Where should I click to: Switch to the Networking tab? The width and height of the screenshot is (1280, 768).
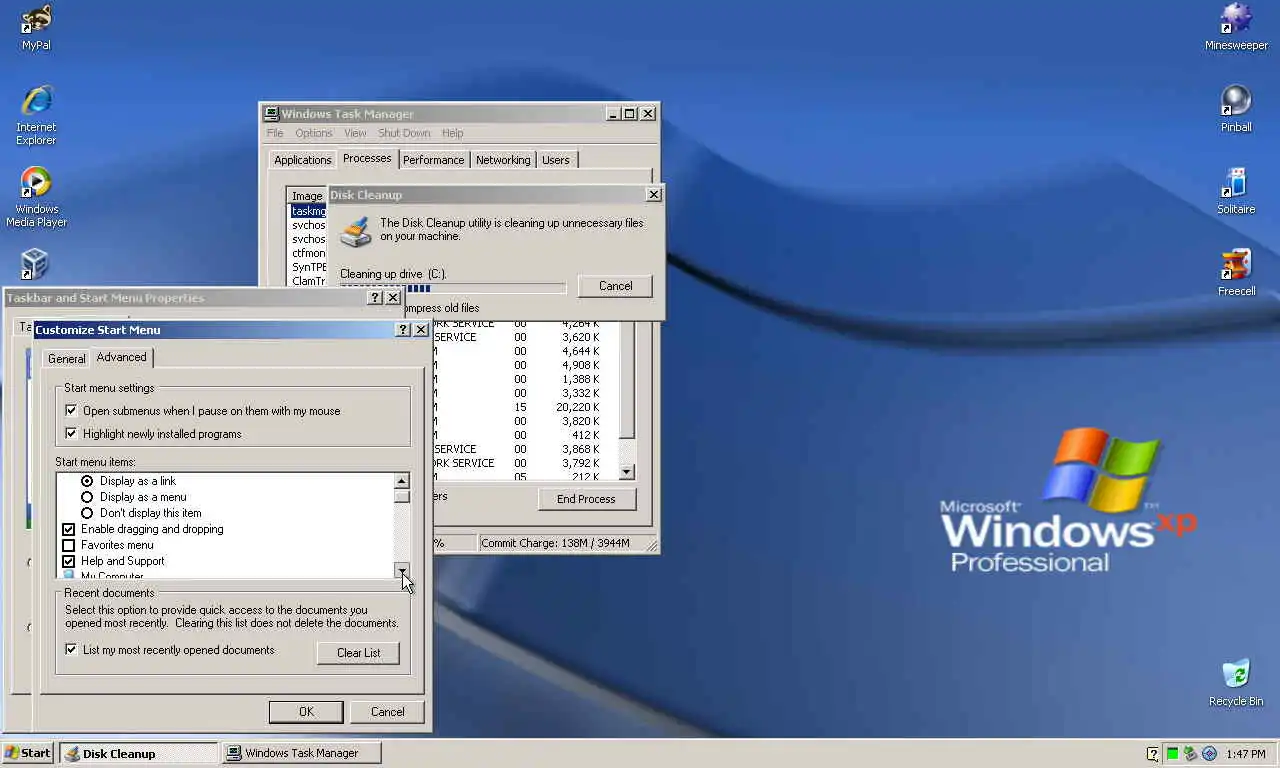[503, 160]
